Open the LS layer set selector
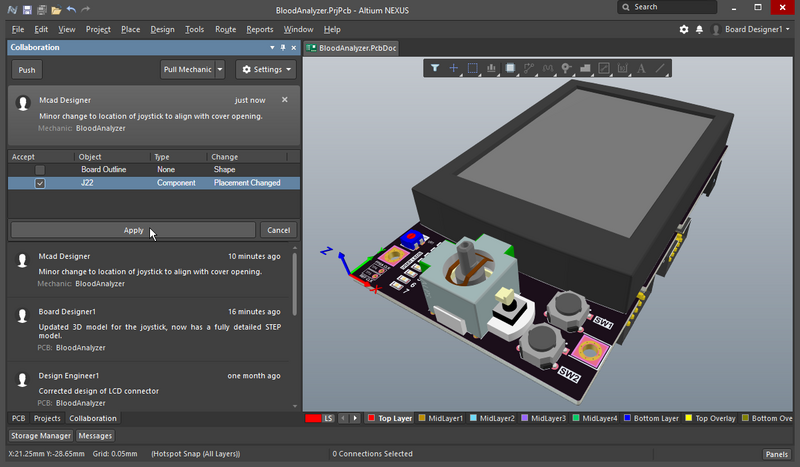Screen dimensions: 800x467 [x=328, y=419]
